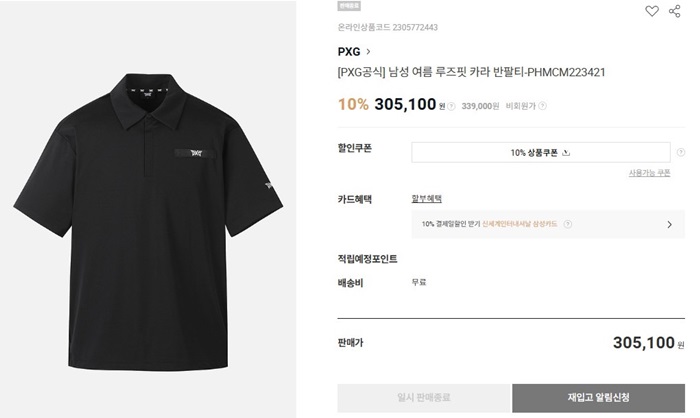The height and width of the screenshot is (418, 700).
Task: Click the PXG brand name link
Action: pos(349,50)
